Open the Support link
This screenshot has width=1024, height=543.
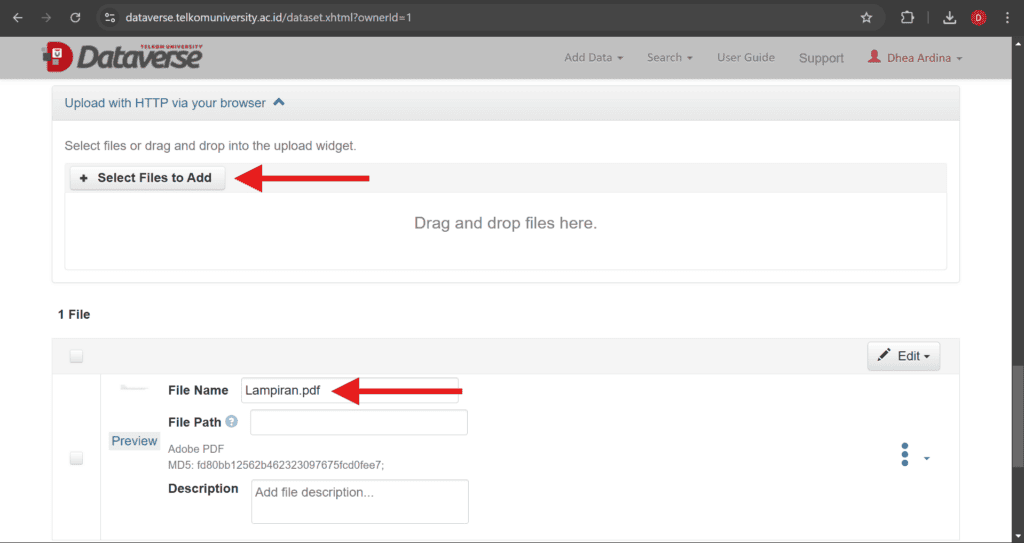[821, 58]
